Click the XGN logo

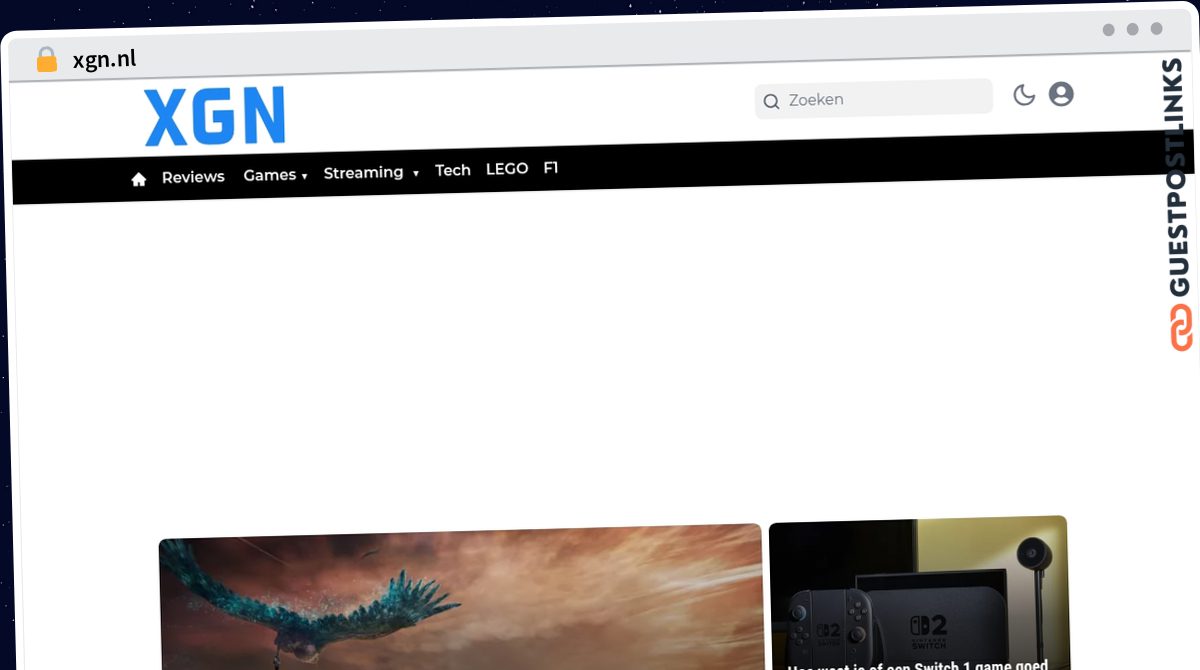(215, 117)
